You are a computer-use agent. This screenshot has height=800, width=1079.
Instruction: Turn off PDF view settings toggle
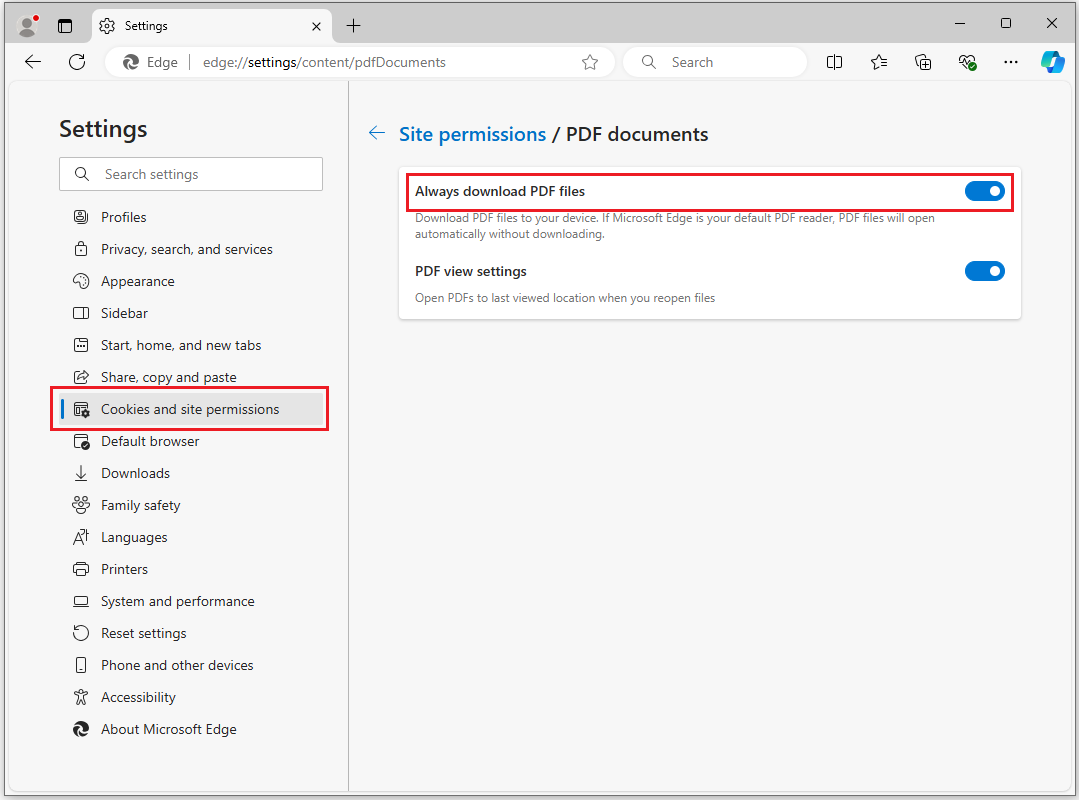[x=984, y=271]
